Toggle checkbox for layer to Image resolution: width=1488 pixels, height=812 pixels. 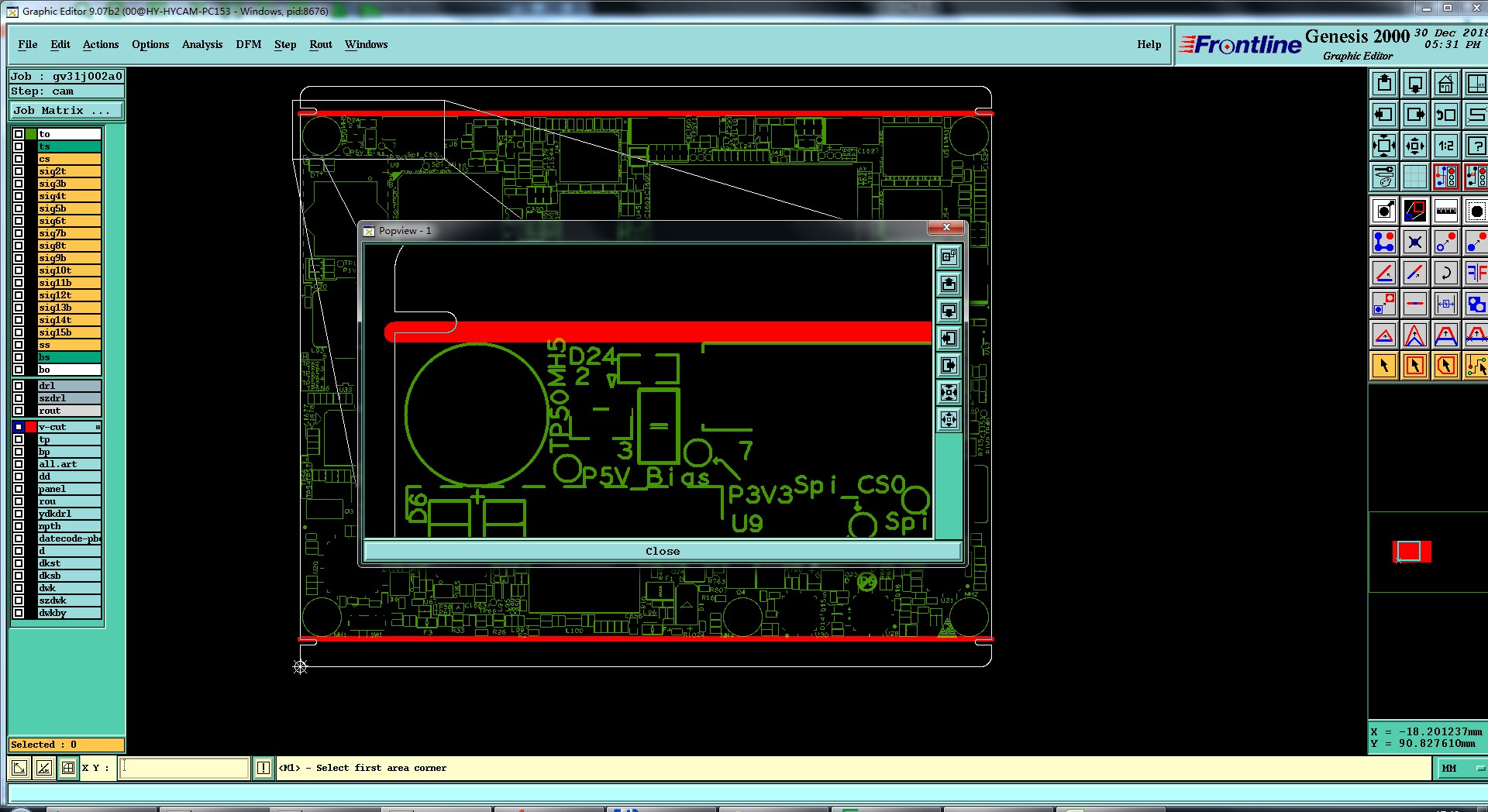click(x=19, y=134)
